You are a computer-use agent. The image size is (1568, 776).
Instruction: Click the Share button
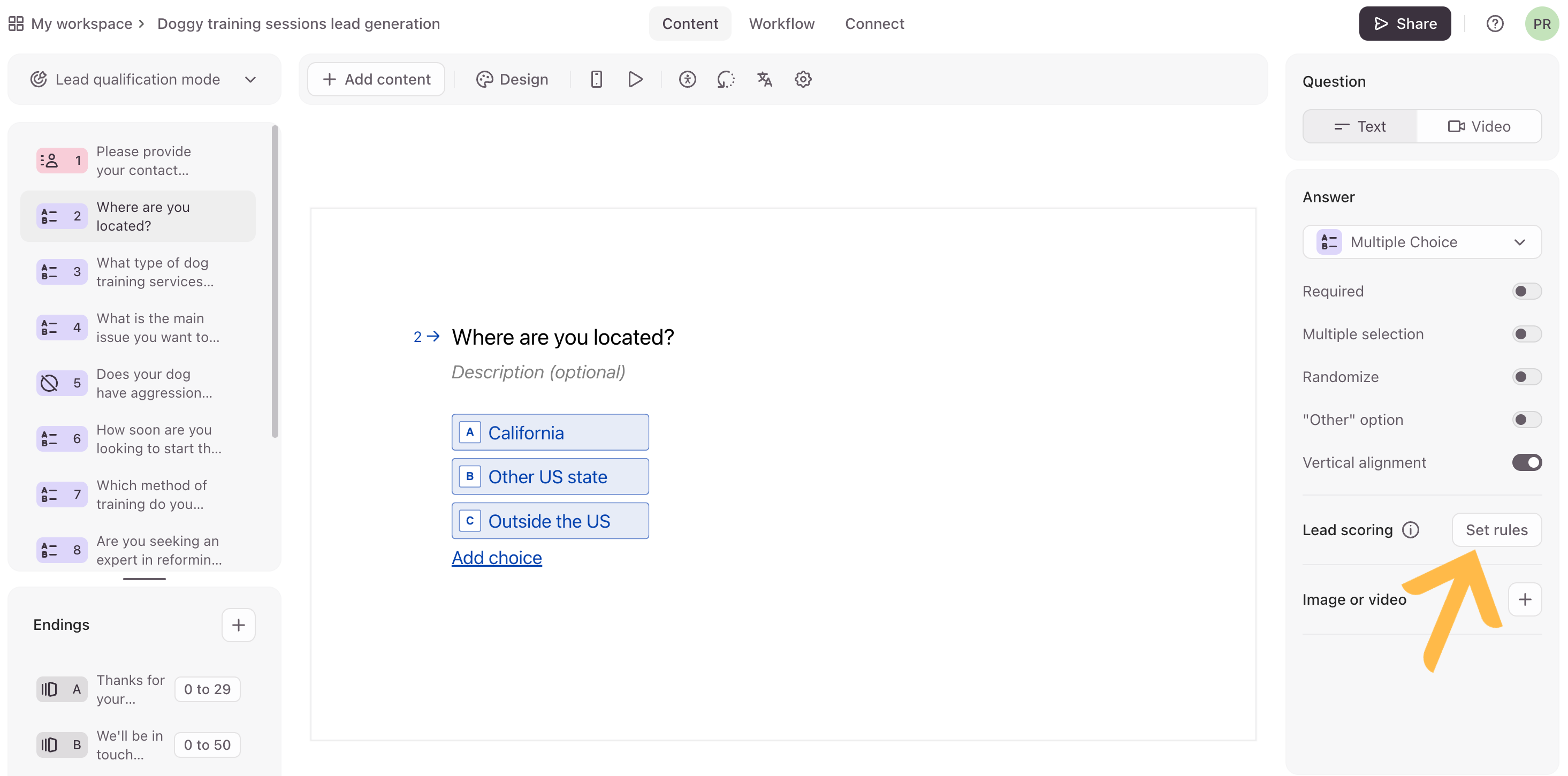(1405, 24)
